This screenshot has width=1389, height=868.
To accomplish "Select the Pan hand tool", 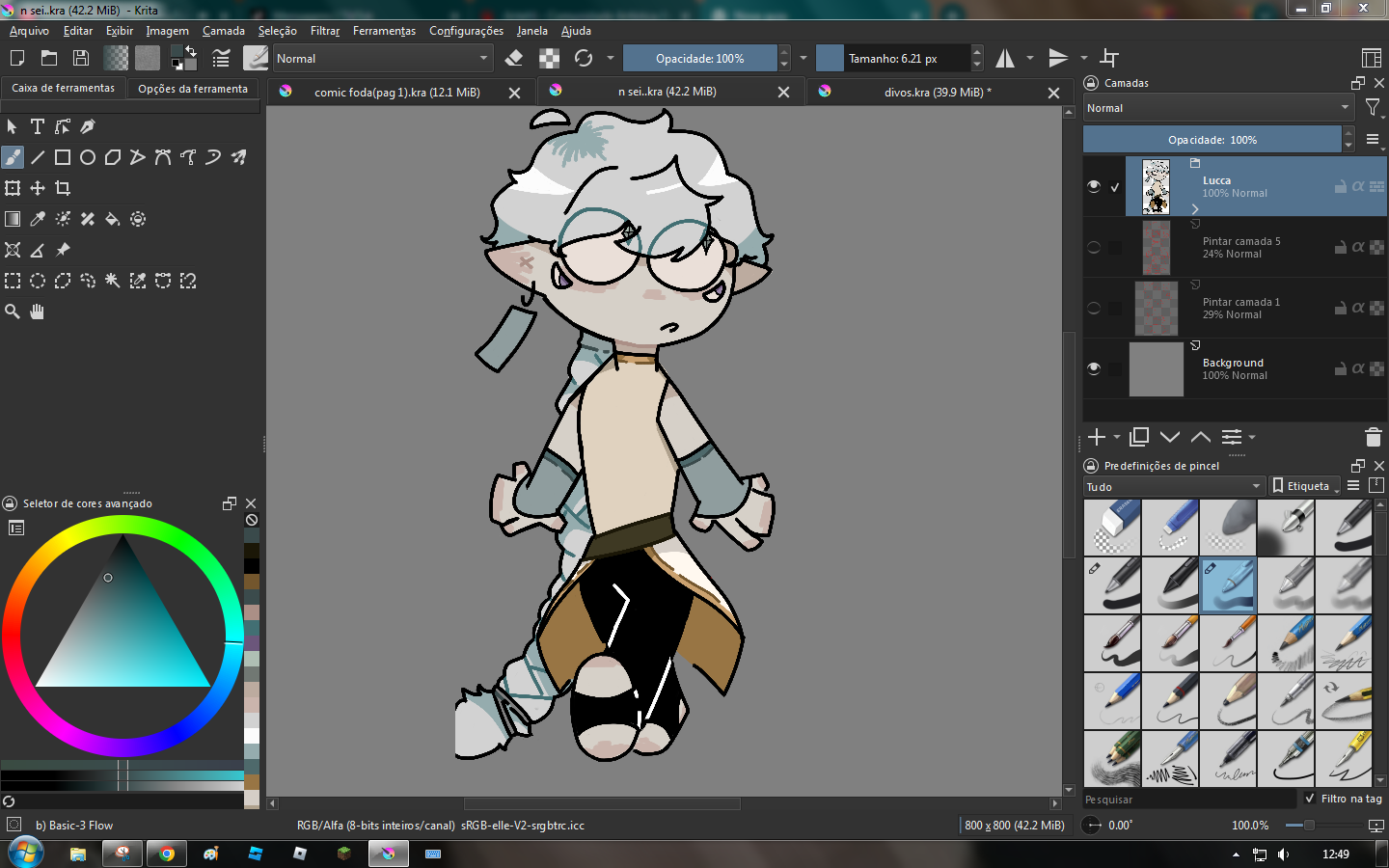I will point(38,312).
